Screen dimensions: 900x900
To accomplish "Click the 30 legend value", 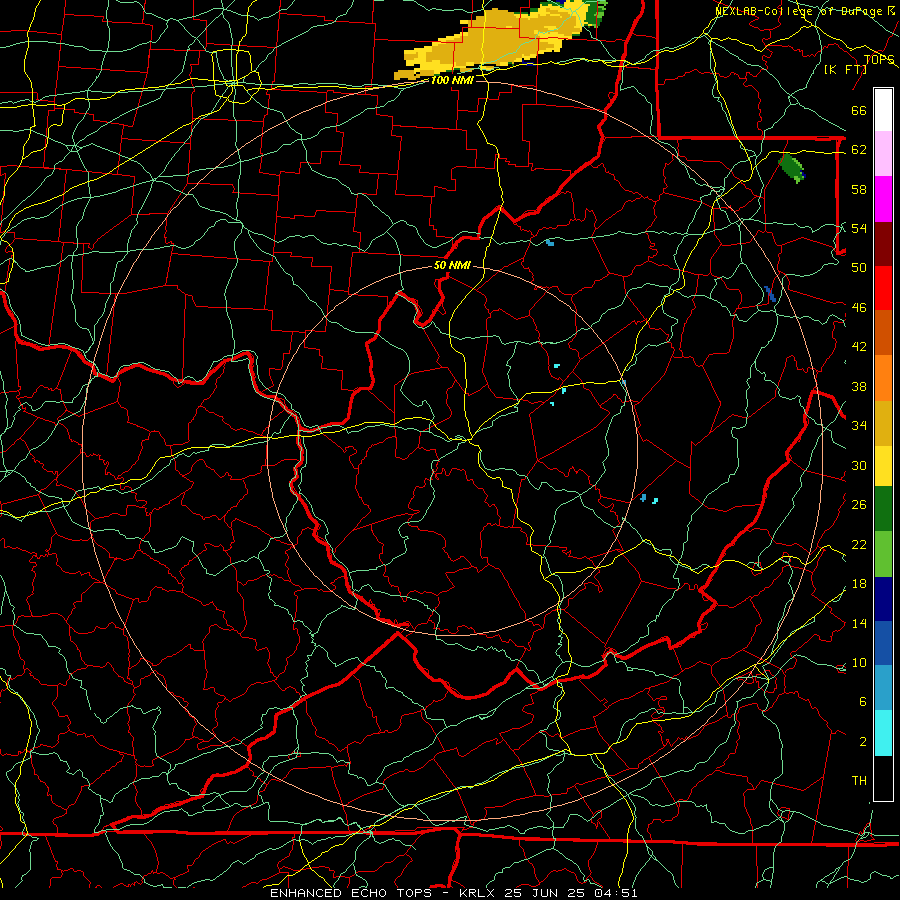I will [859, 465].
